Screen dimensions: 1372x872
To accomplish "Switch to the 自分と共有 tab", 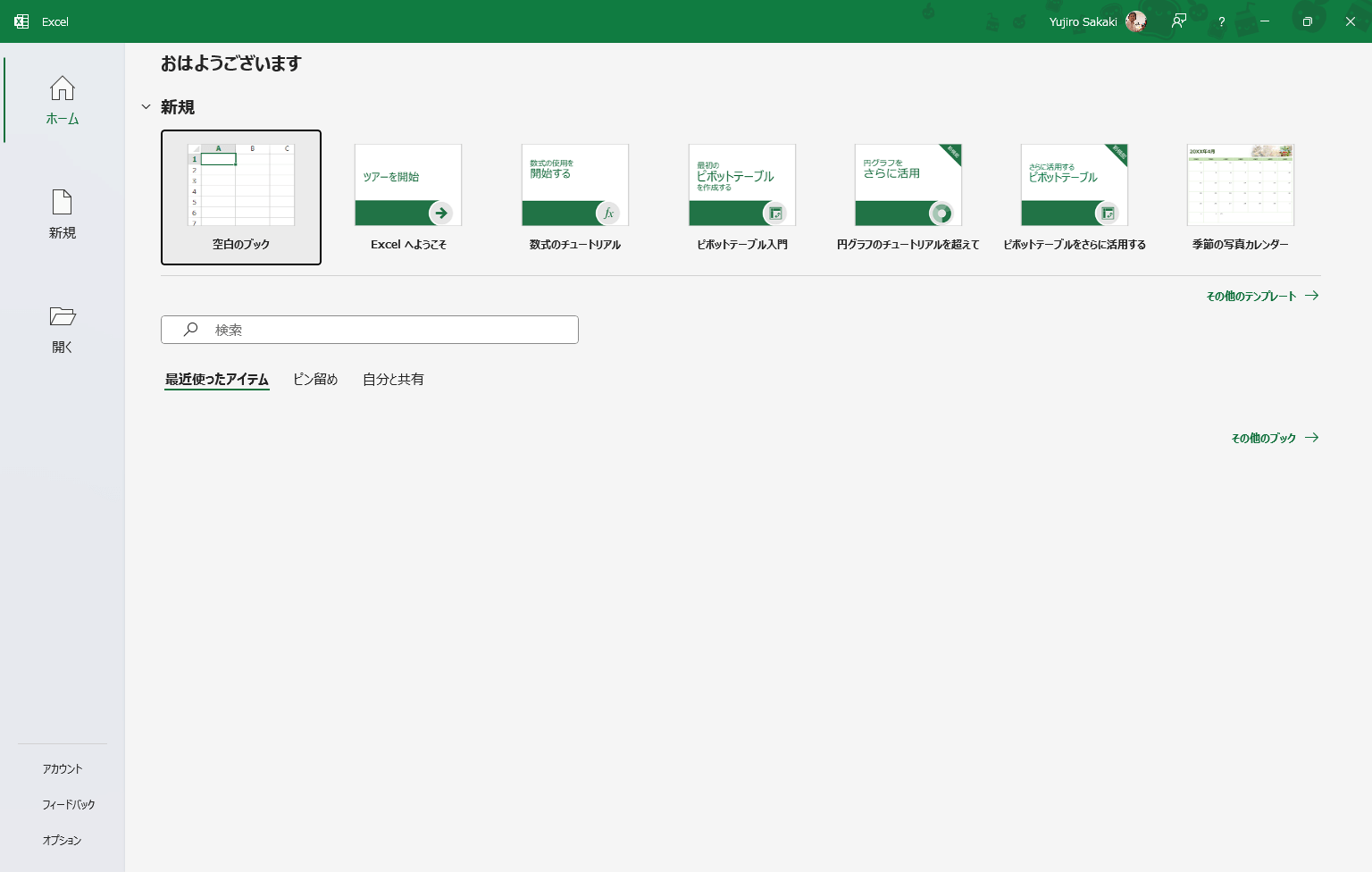I will (x=393, y=380).
